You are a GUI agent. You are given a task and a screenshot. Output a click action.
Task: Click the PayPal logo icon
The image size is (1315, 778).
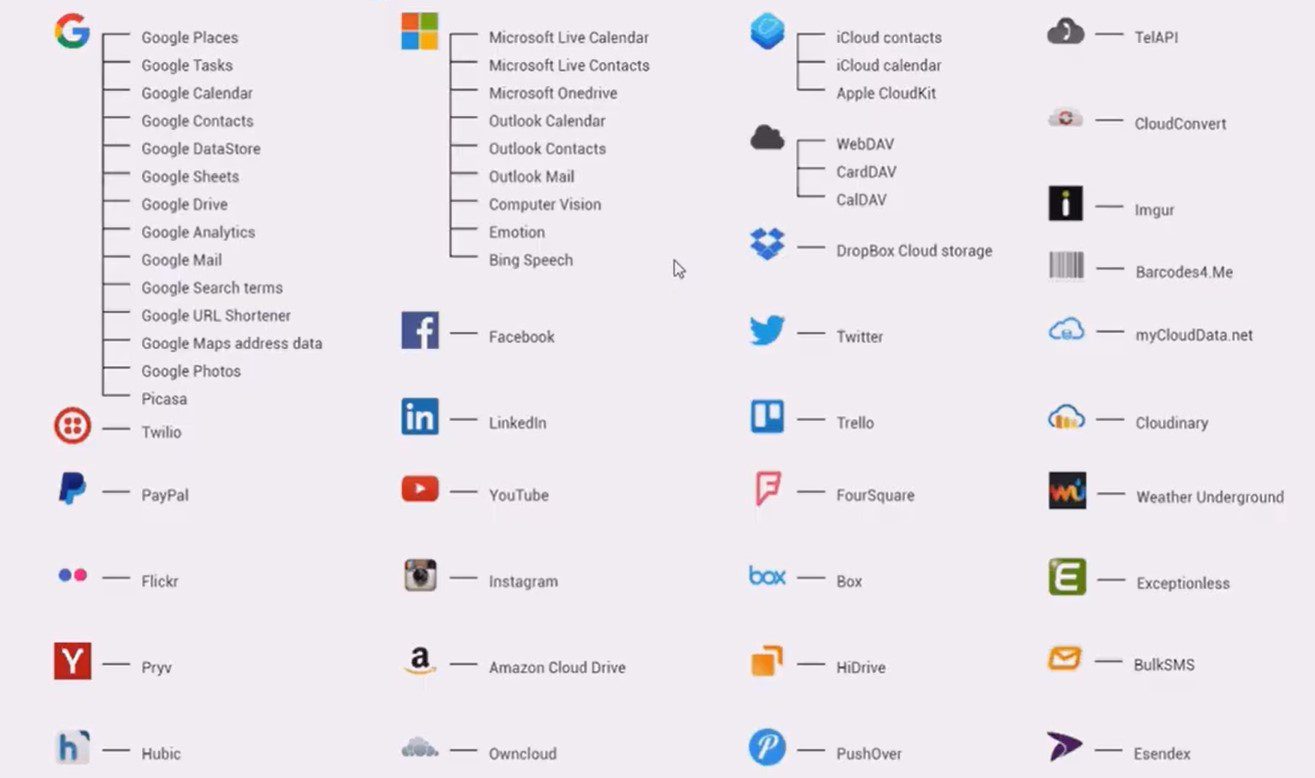tap(72, 489)
